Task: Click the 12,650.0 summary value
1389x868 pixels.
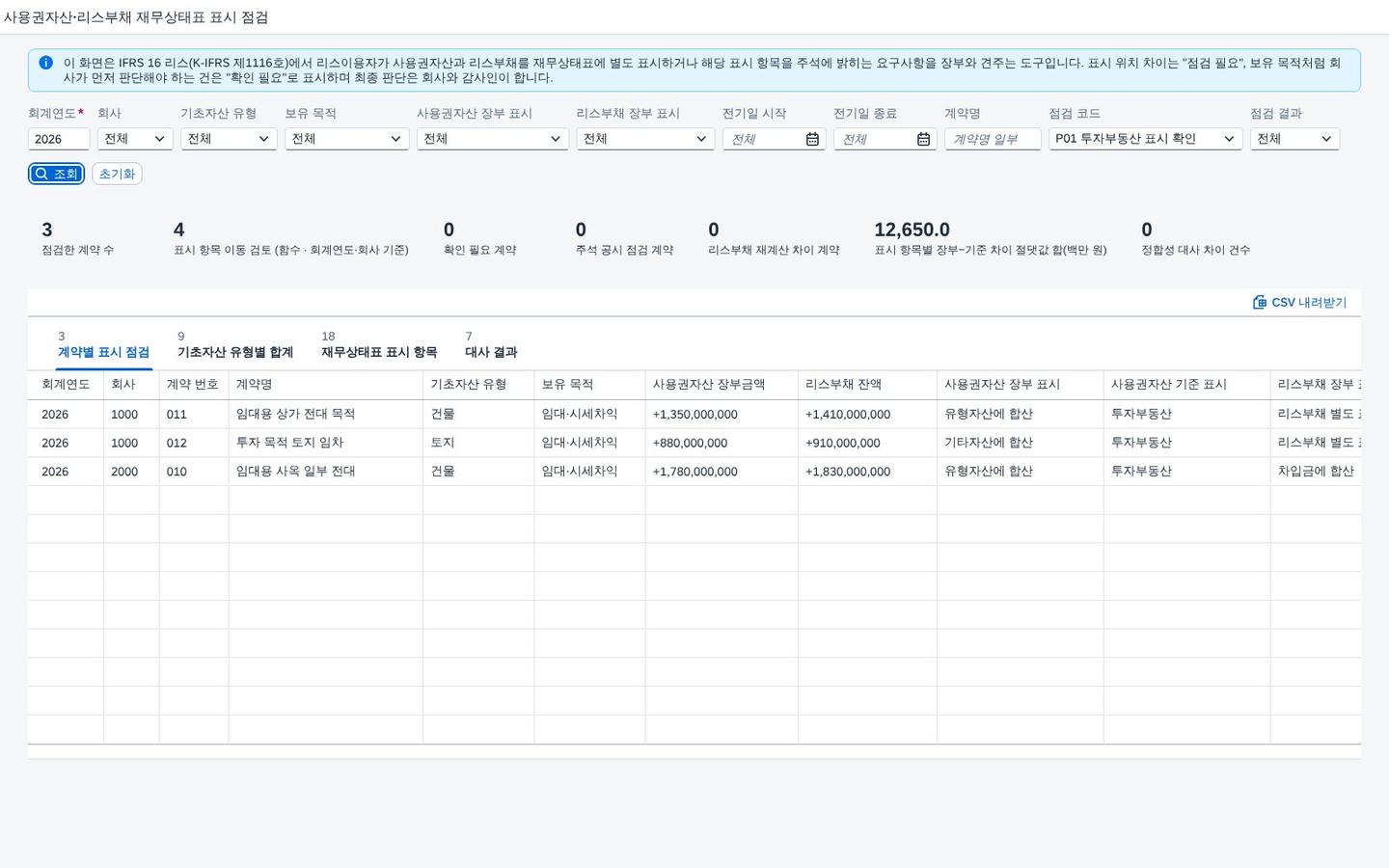Action: [x=912, y=230]
